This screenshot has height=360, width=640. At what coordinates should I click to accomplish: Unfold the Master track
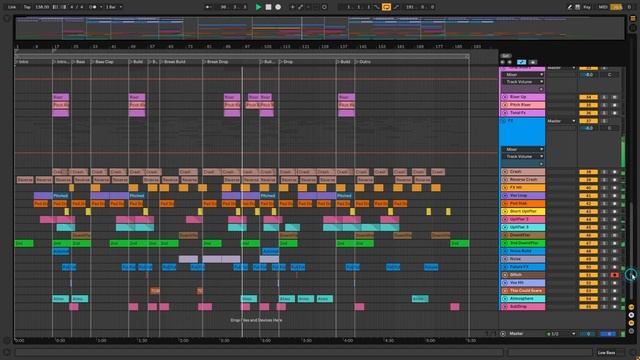(x=503, y=334)
